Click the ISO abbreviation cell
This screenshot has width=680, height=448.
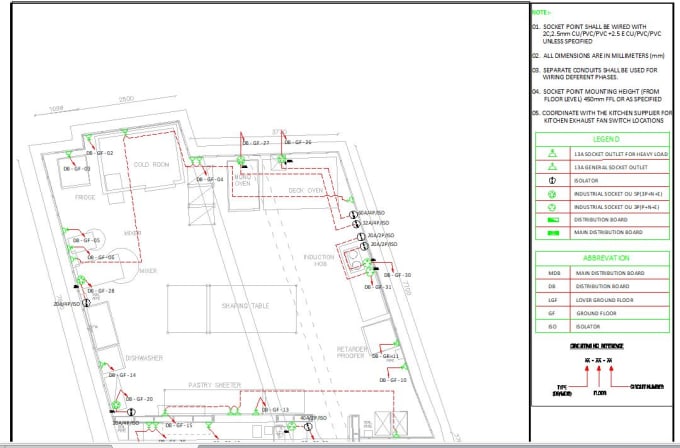pyautogui.click(x=552, y=327)
